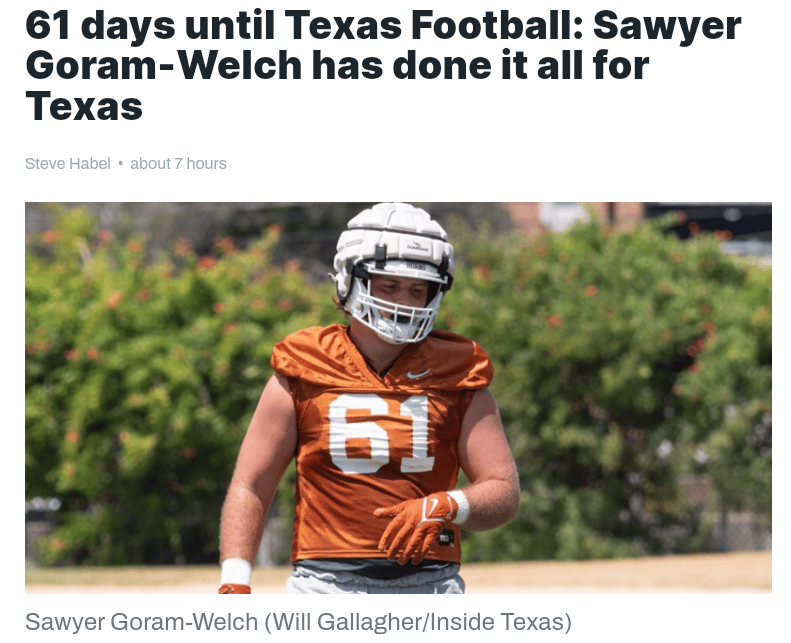Click the word 'Texas' on headline's last line
Image resolution: width=791 pixels, height=643 pixels.
(x=84, y=106)
